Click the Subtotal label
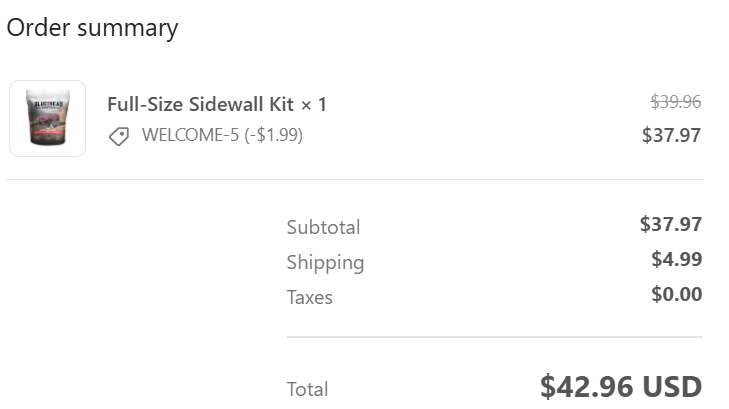Screen dimensions: 729x409 point(323,227)
